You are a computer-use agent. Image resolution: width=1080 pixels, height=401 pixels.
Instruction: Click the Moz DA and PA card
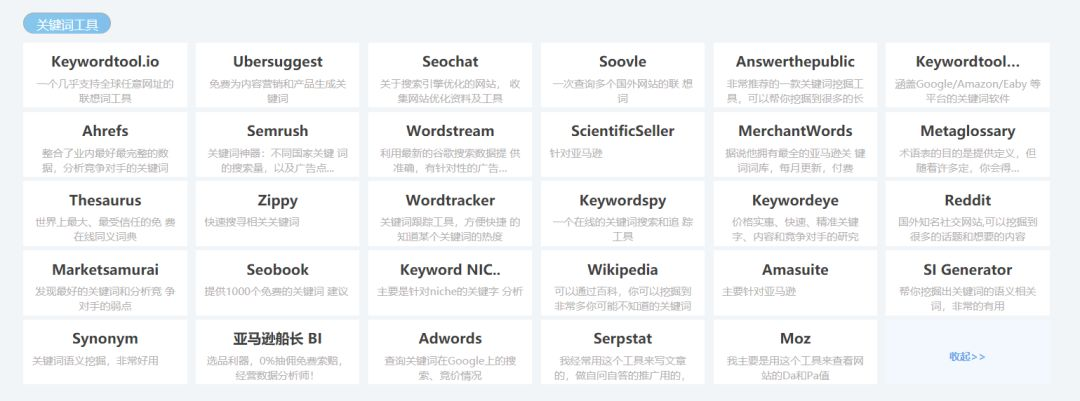795,351
